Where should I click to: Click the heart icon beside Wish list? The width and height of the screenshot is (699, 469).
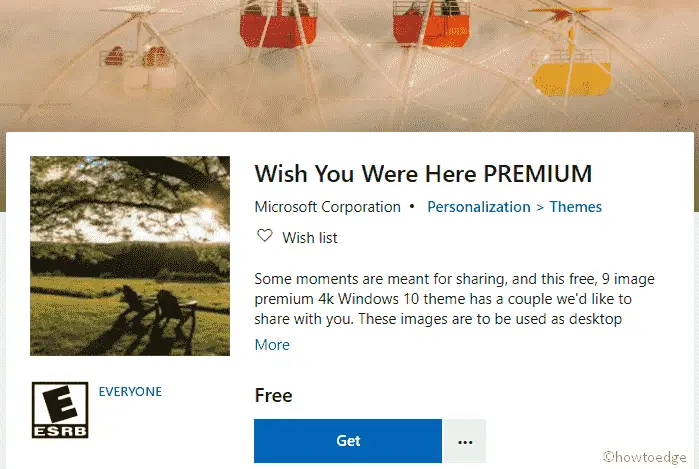click(265, 238)
